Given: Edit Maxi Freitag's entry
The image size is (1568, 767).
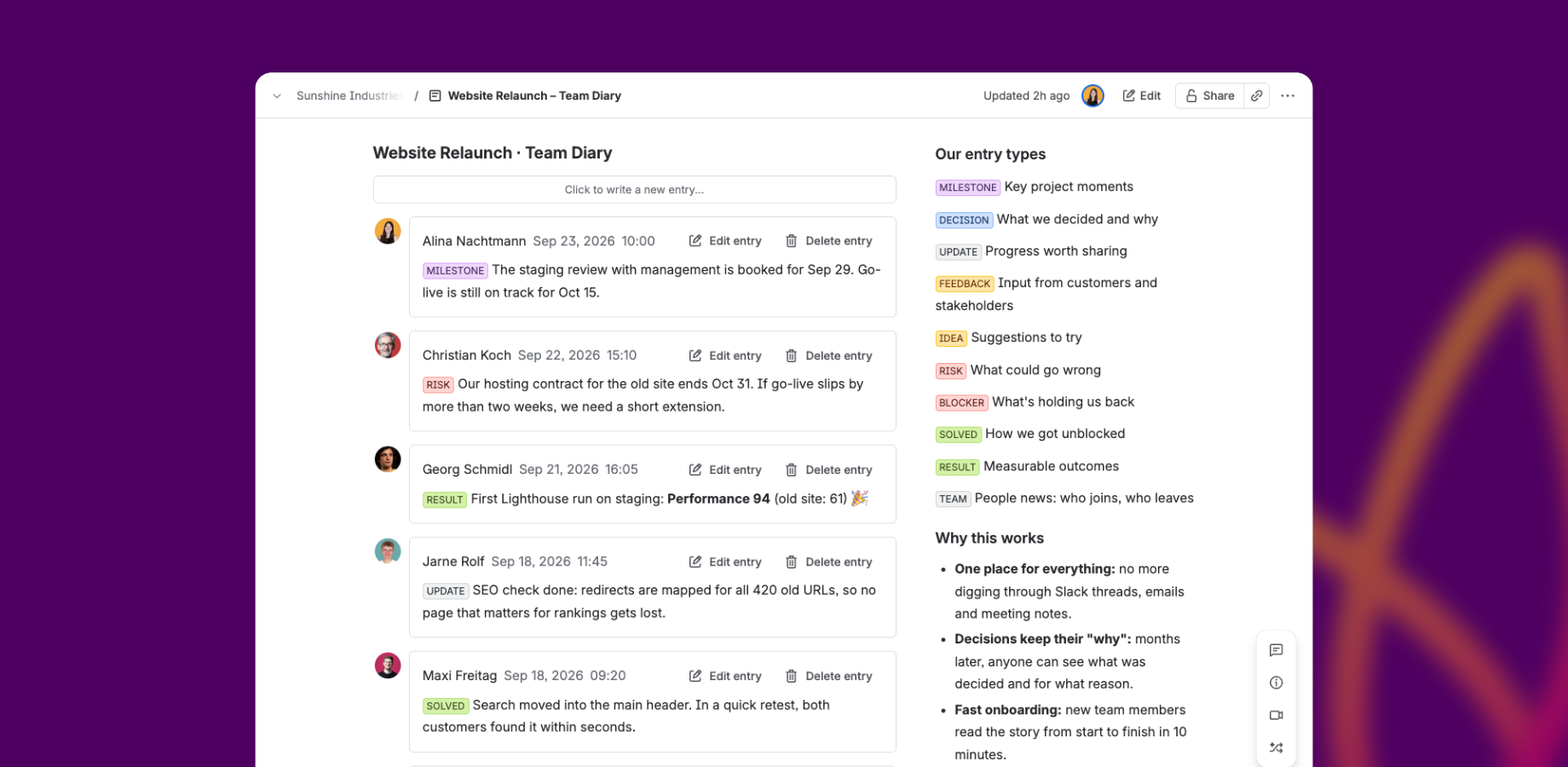Looking at the screenshot, I should [x=725, y=676].
